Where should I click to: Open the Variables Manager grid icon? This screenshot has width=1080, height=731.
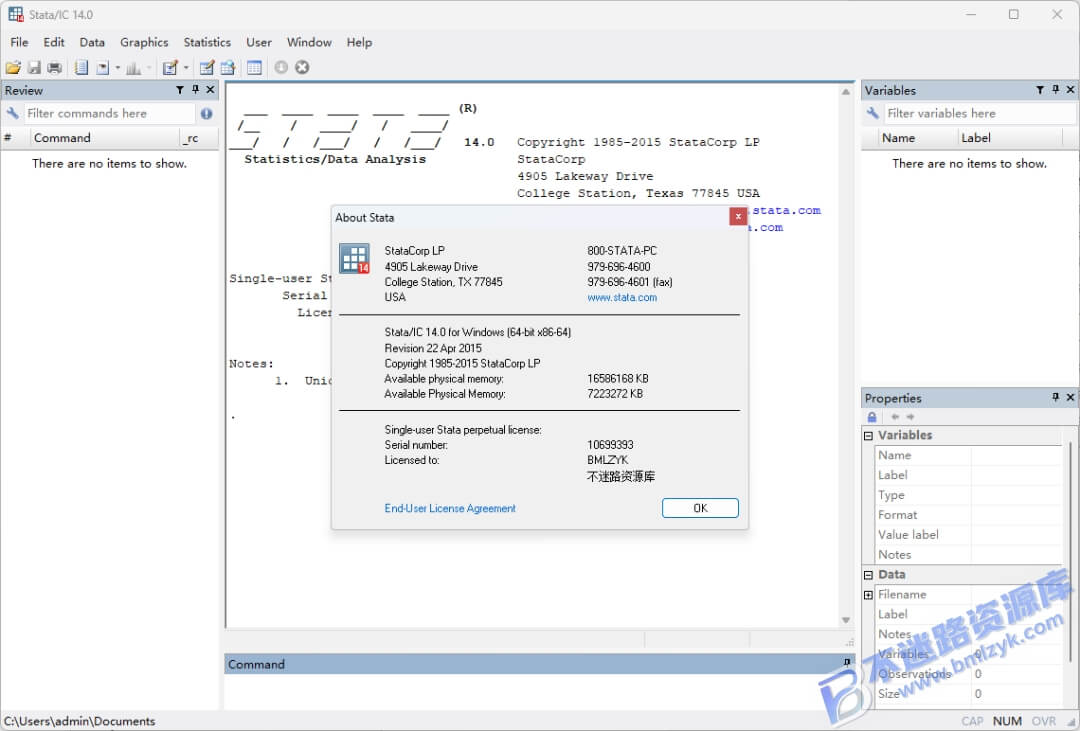254,68
